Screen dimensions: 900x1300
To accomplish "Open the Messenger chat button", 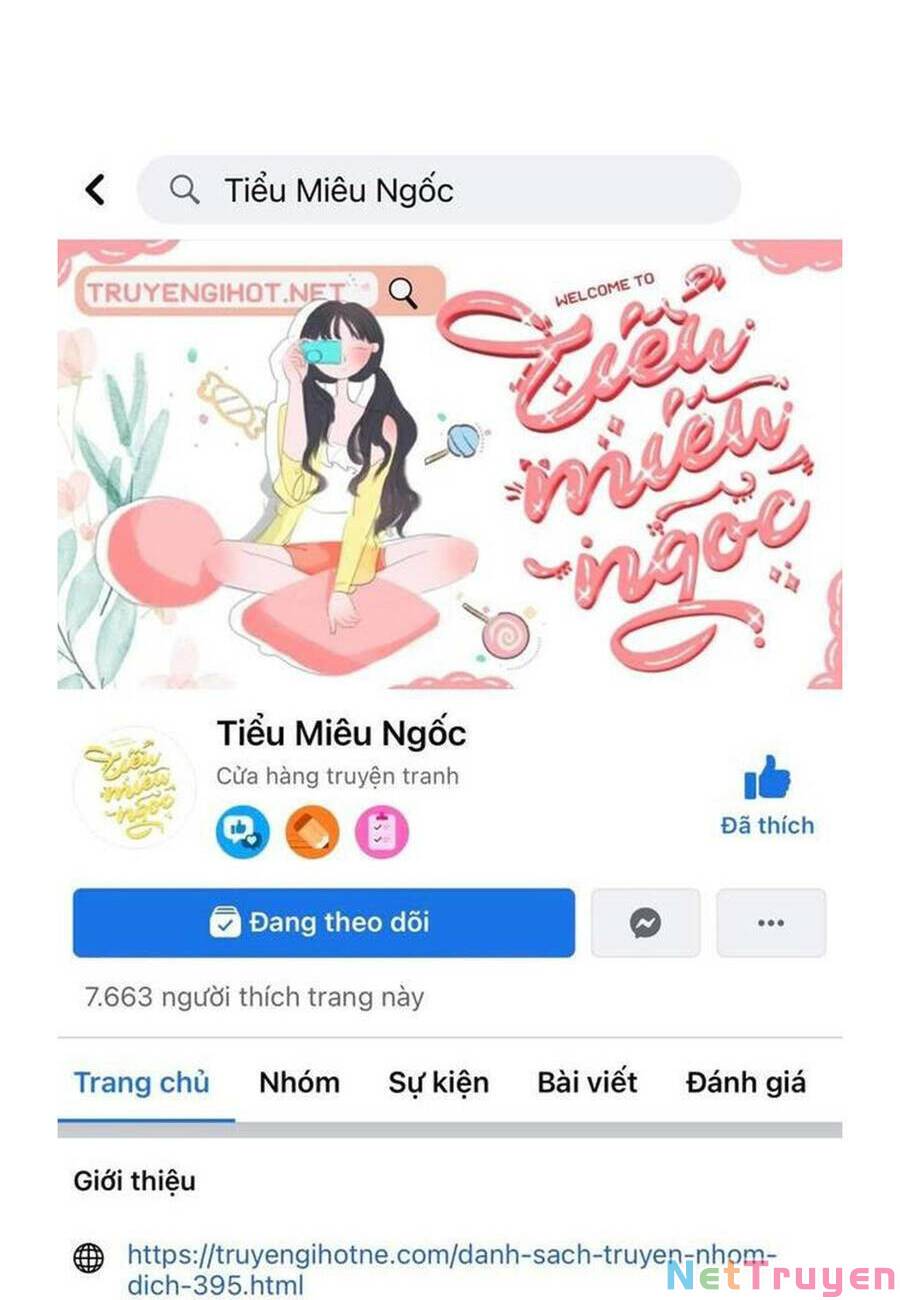I will point(646,923).
